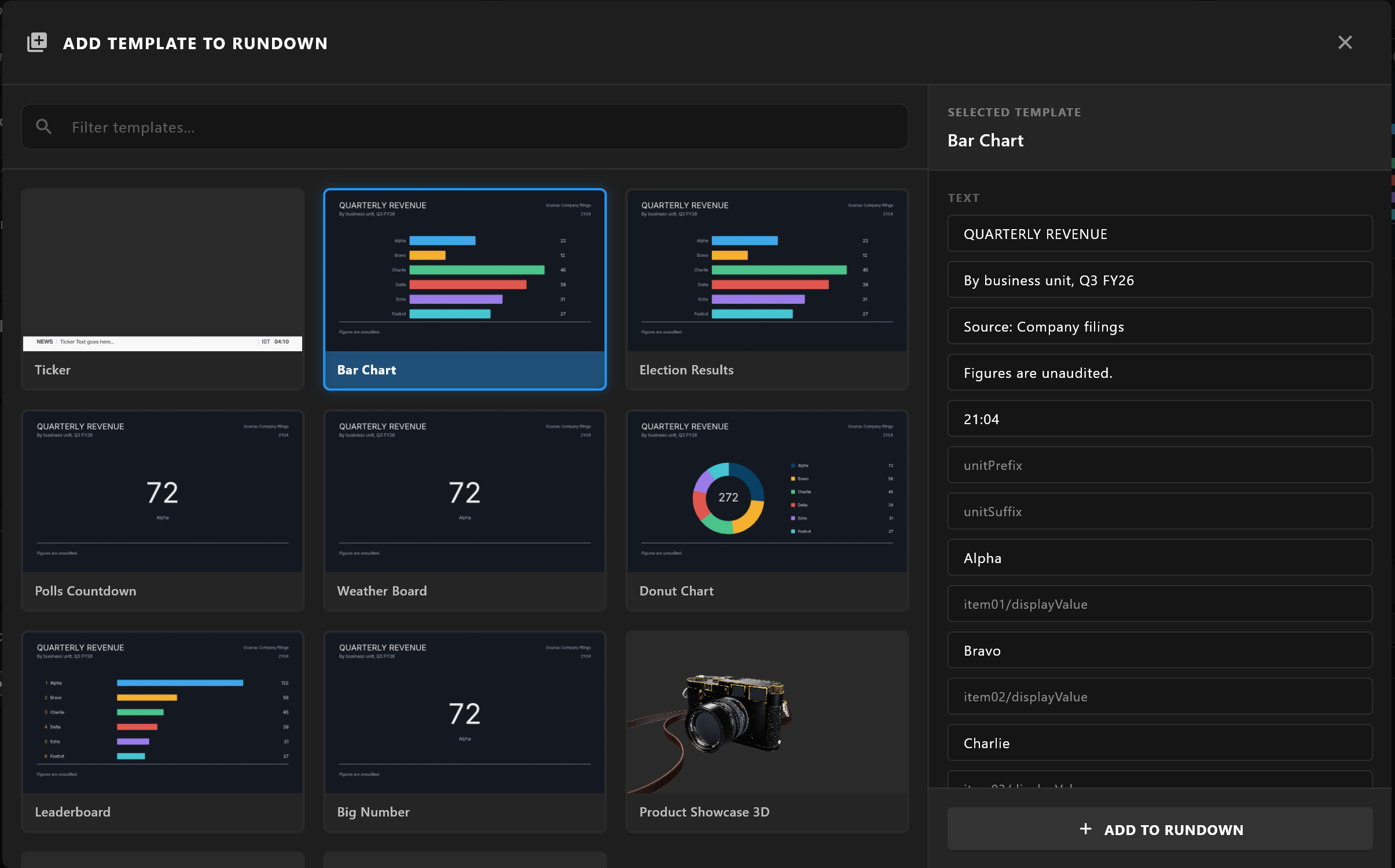Click the item02/displayValue field
The height and width of the screenshot is (868, 1395).
tap(1160, 697)
